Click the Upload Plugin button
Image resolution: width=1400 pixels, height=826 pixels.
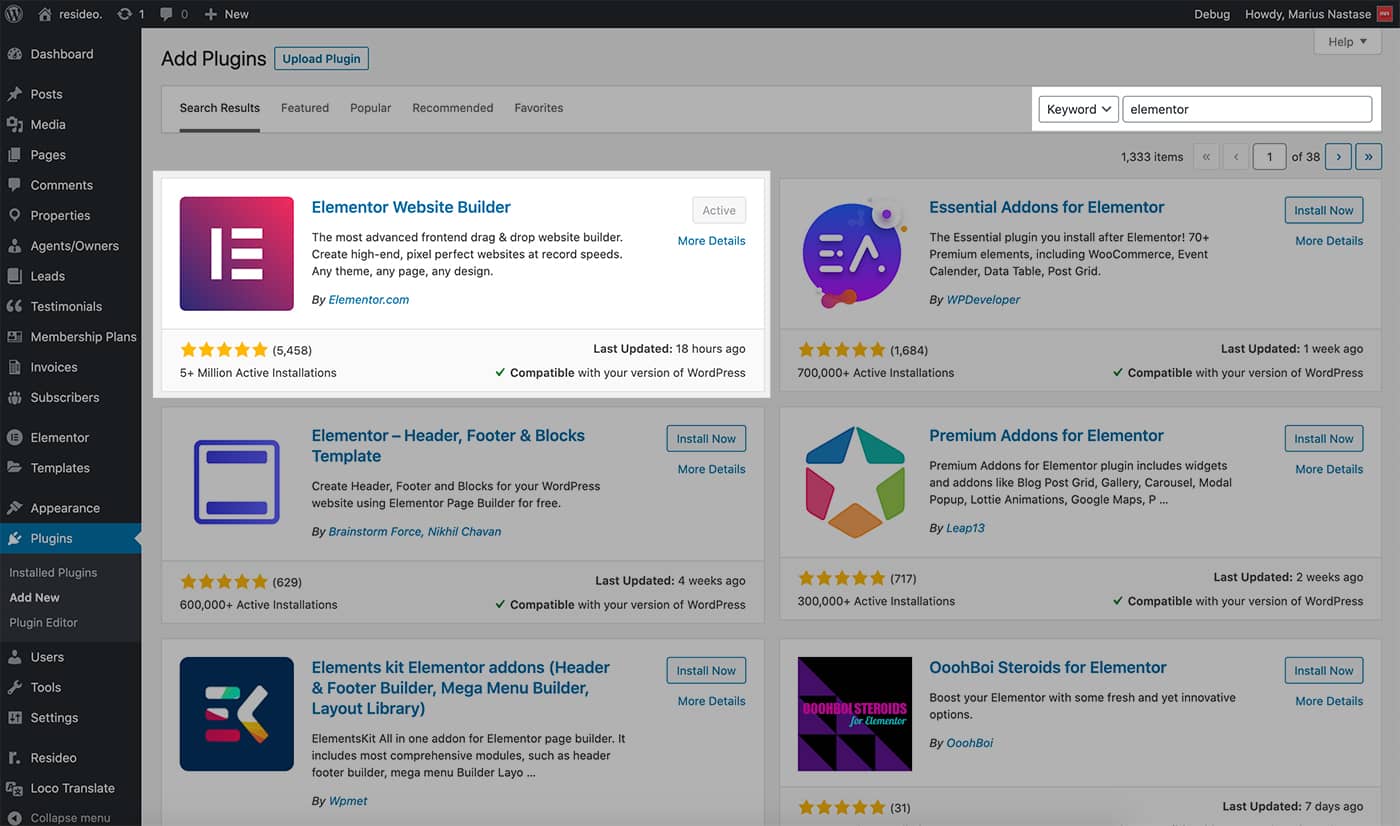coord(321,59)
